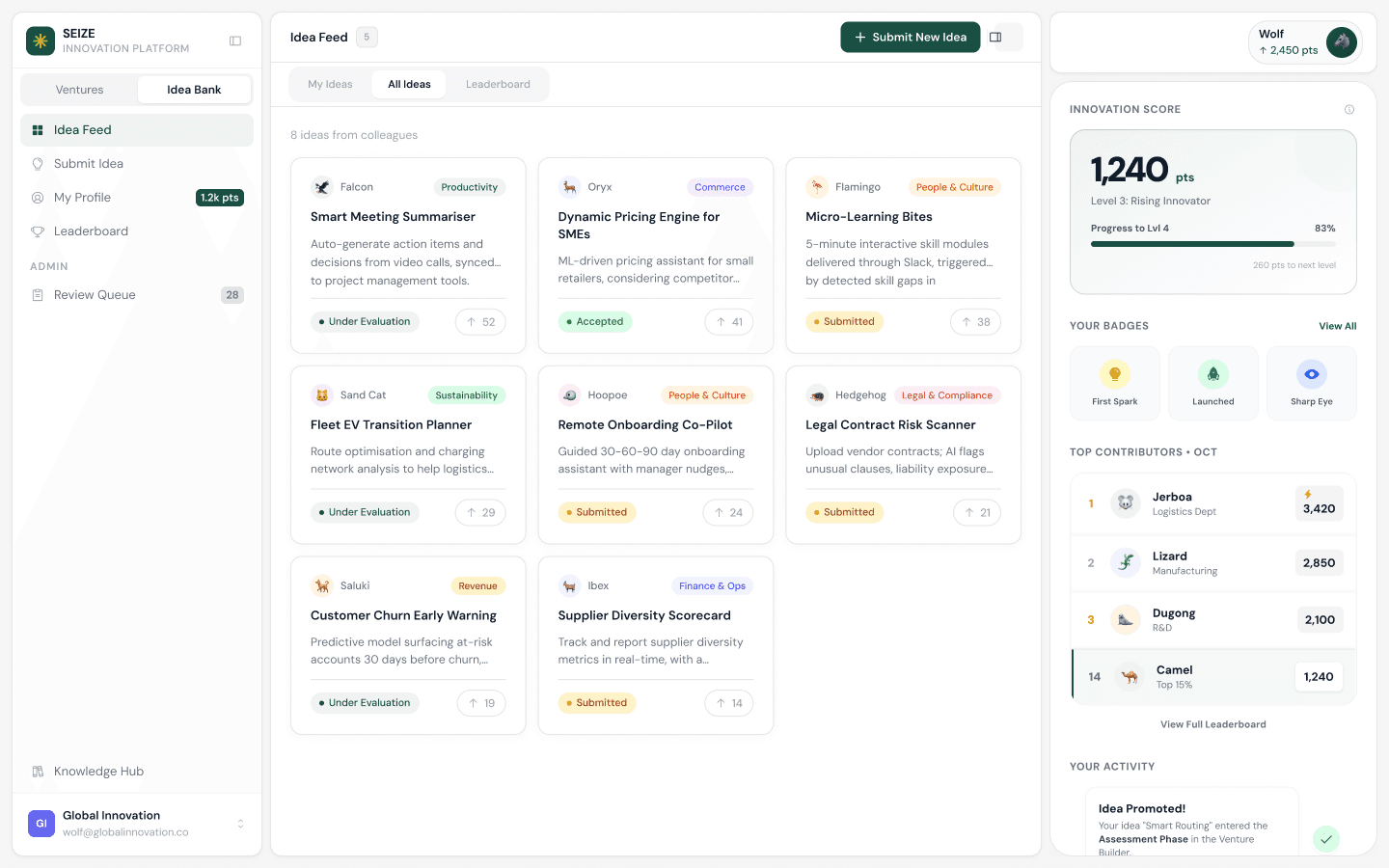Image resolution: width=1389 pixels, height=868 pixels.
Task: Click the Revenue category tag
Action: pyautogui.click(x=478, y=586)
